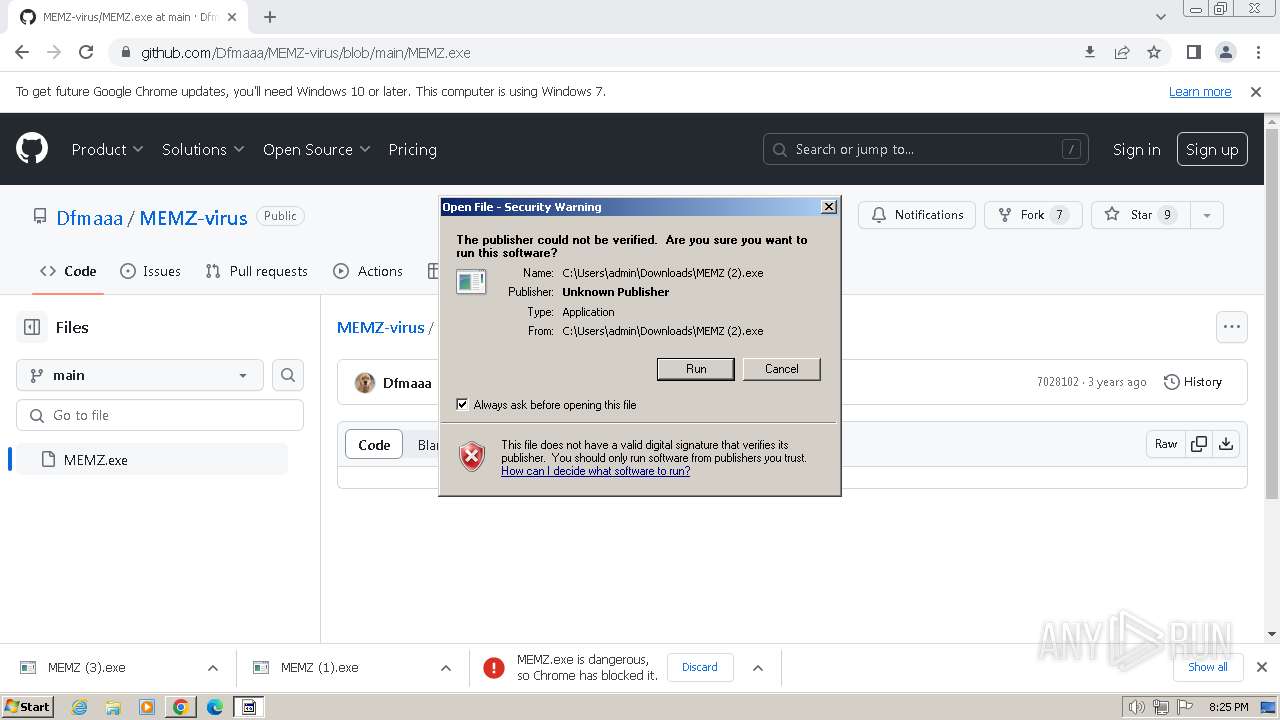
Task: Expand the Product menu
Action: 108,149
